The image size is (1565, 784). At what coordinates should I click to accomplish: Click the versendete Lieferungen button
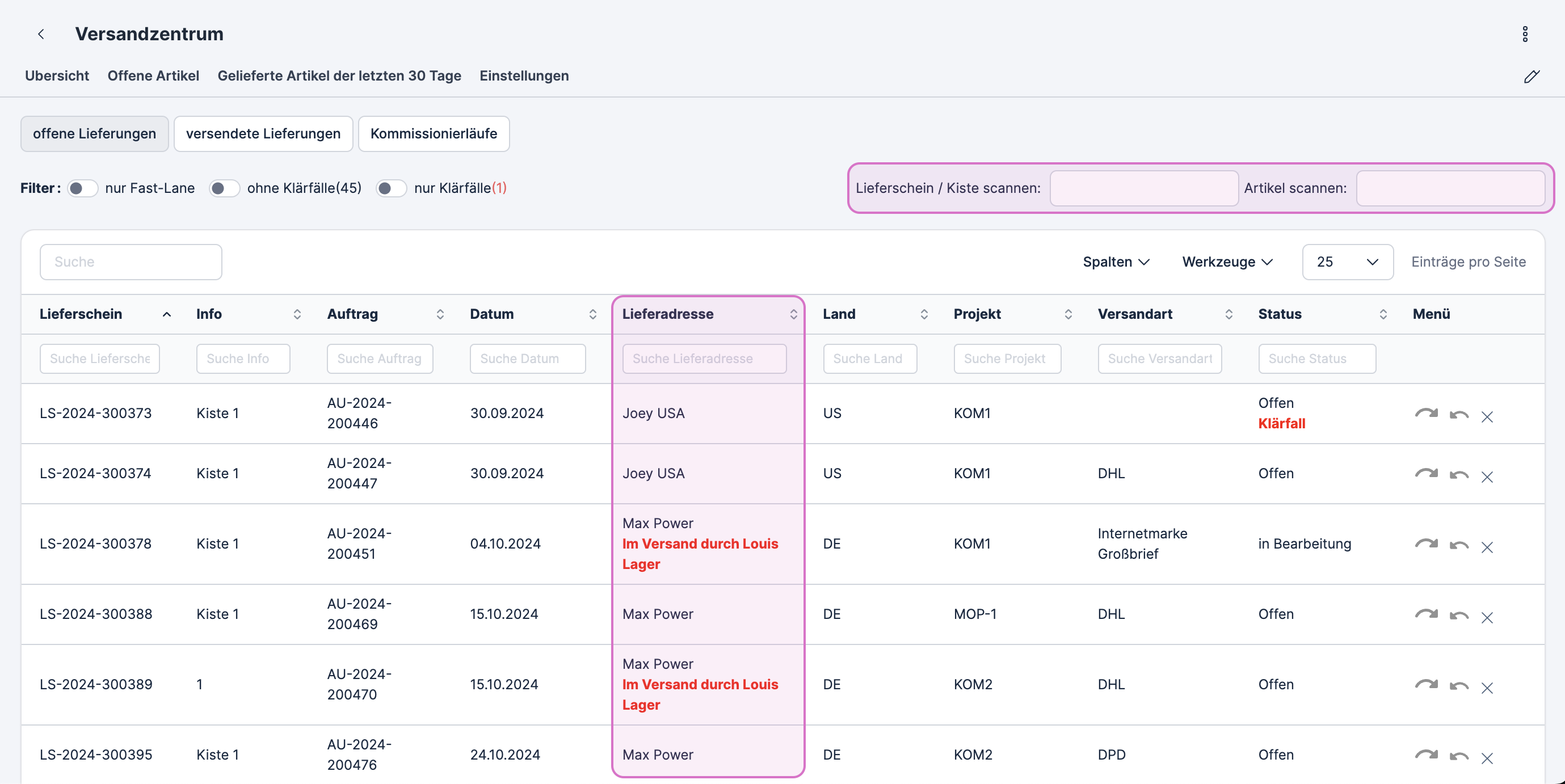263,134
